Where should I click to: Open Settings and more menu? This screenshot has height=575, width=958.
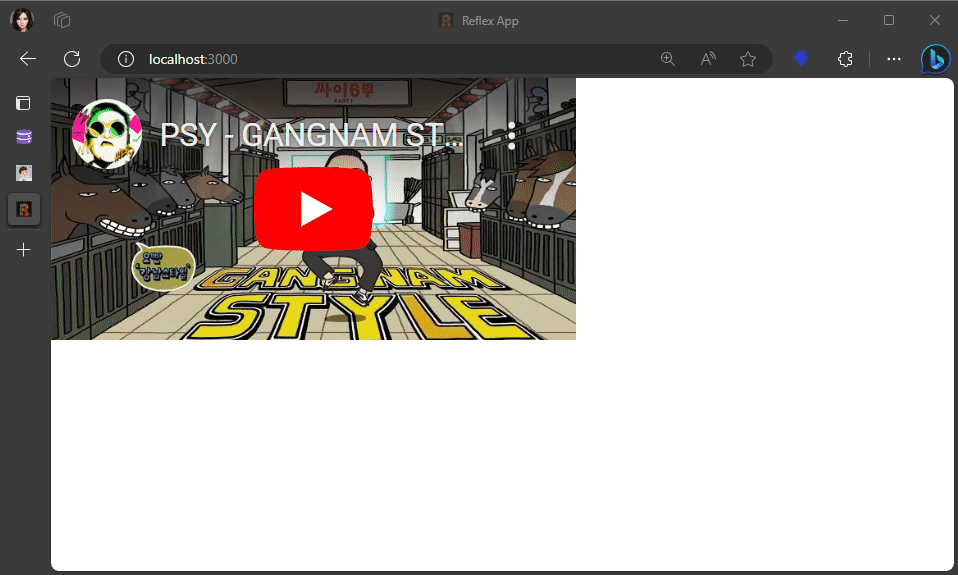(894, 59)
